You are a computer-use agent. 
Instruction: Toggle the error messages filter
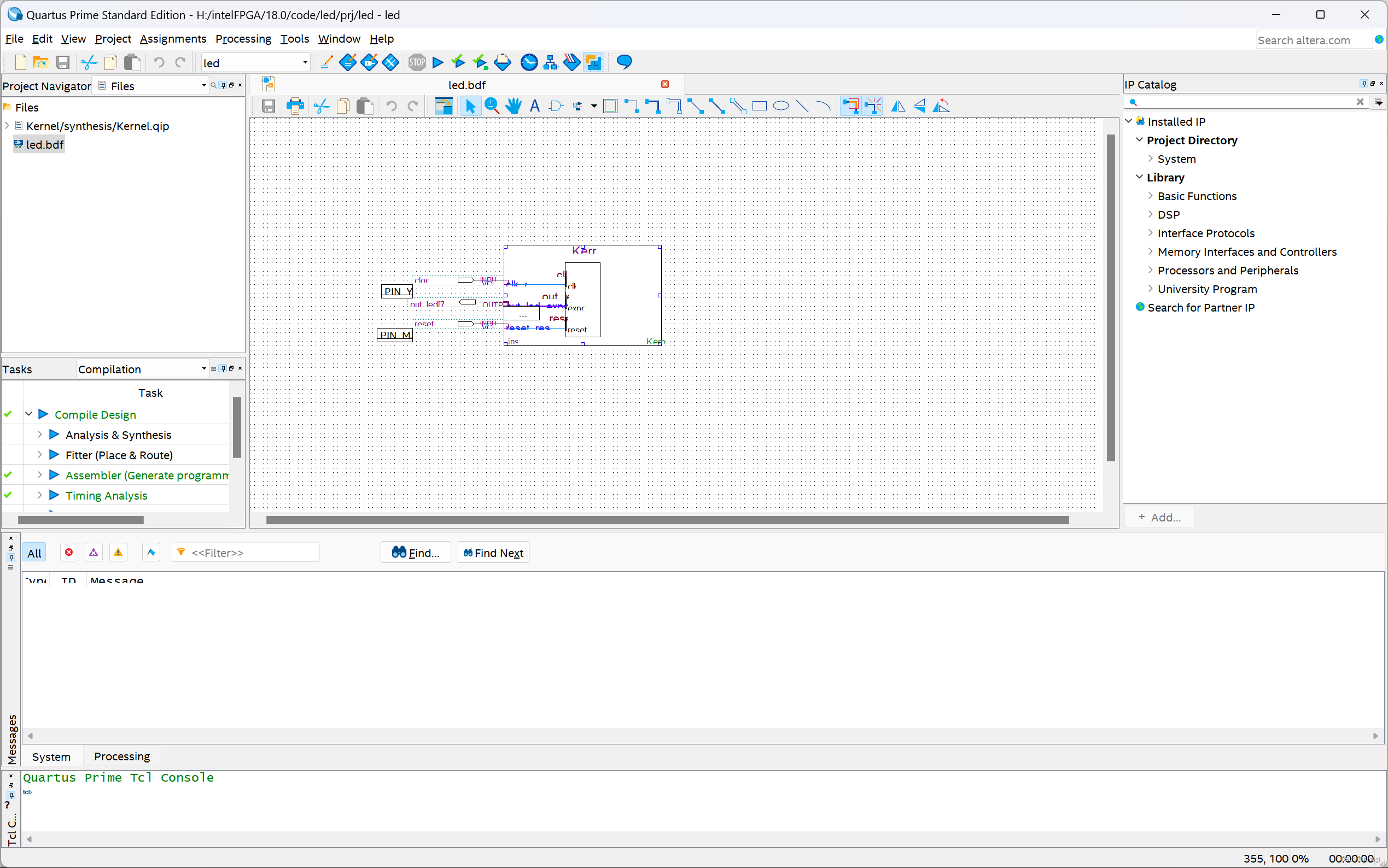tap(69, 552)
